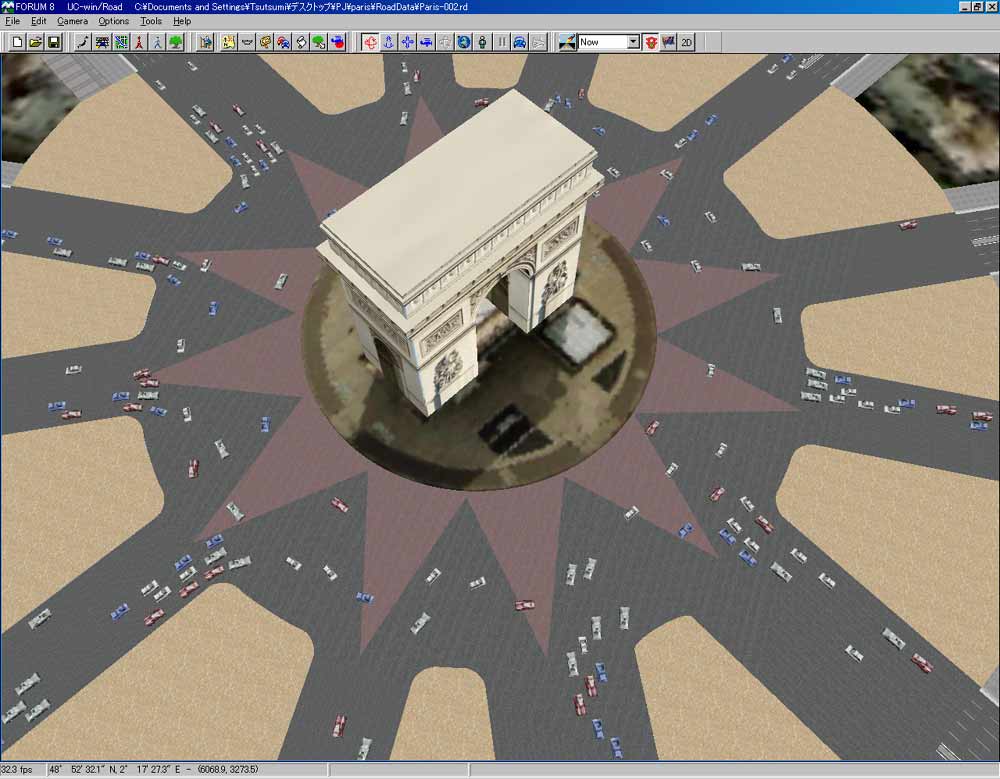Click the blue and red blob icon
1000x779 pixels.
point(337,42)
